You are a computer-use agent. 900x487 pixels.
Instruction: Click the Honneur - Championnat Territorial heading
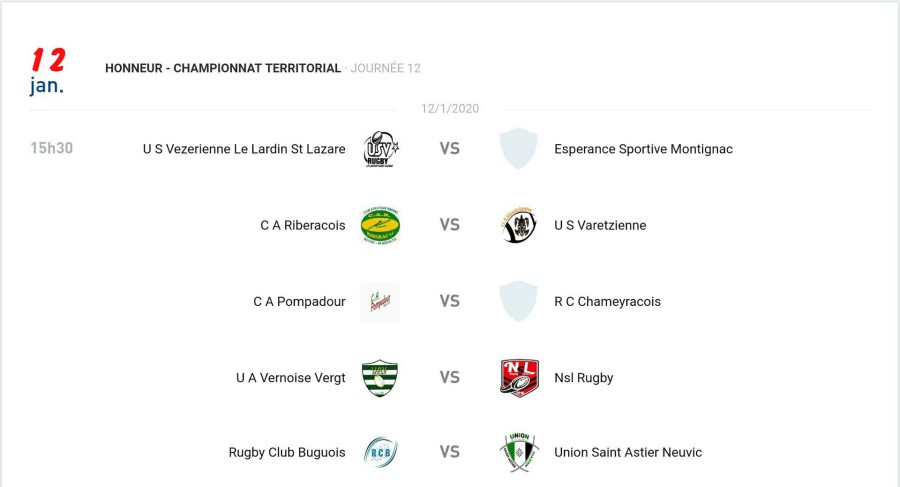[x=223, y=68]
